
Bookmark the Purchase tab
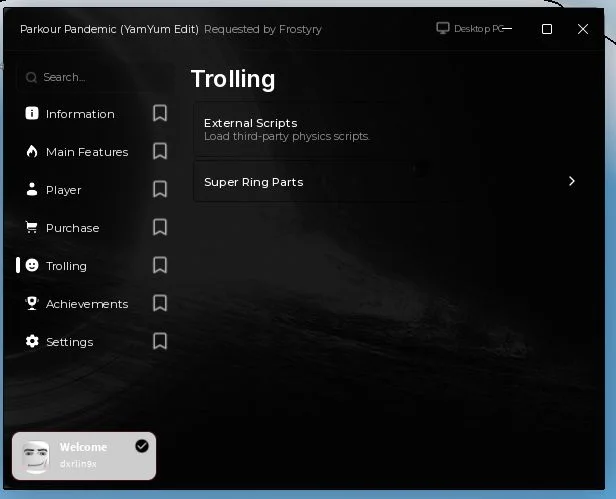tap(160, 227)
